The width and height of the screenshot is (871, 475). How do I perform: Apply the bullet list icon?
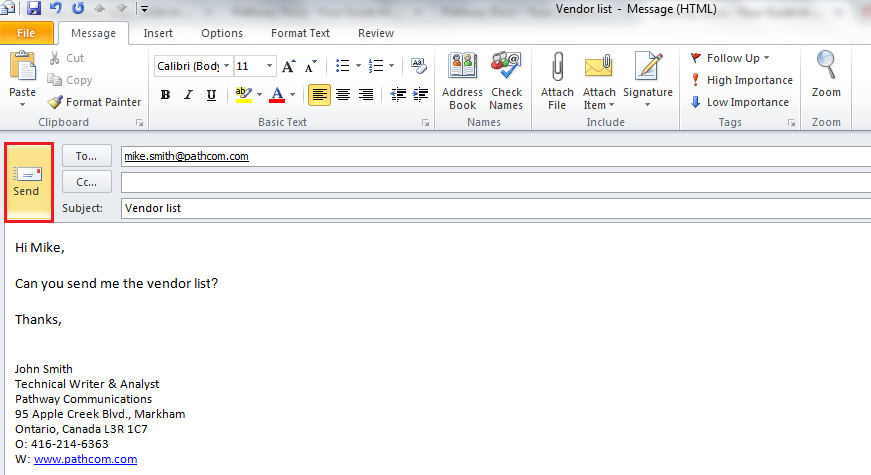point(343,66)
